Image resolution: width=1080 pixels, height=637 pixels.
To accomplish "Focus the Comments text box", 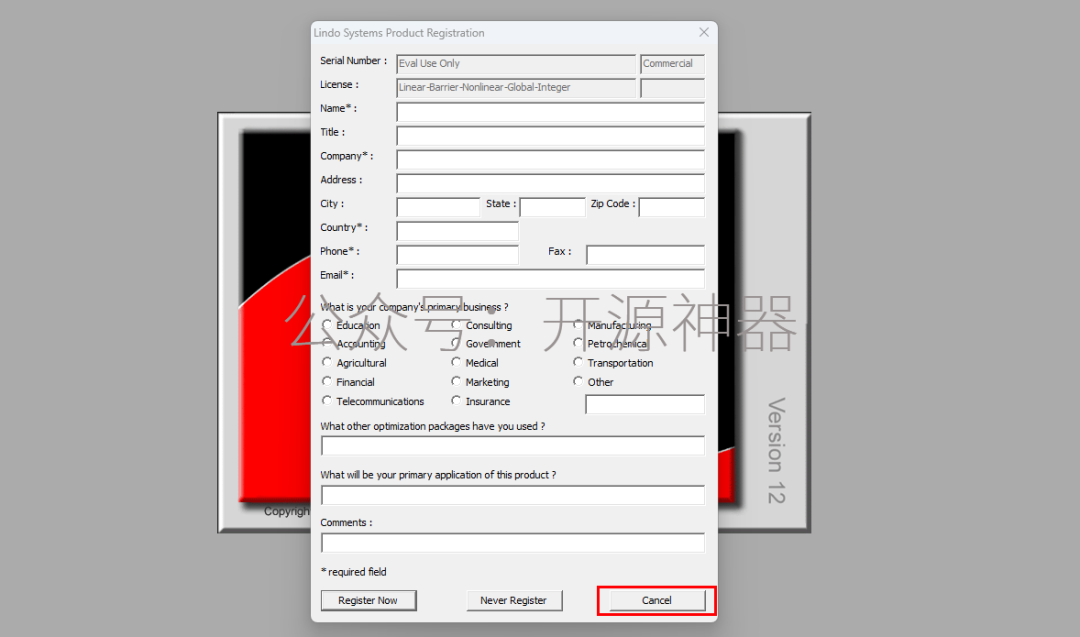I will pos(512,543).
